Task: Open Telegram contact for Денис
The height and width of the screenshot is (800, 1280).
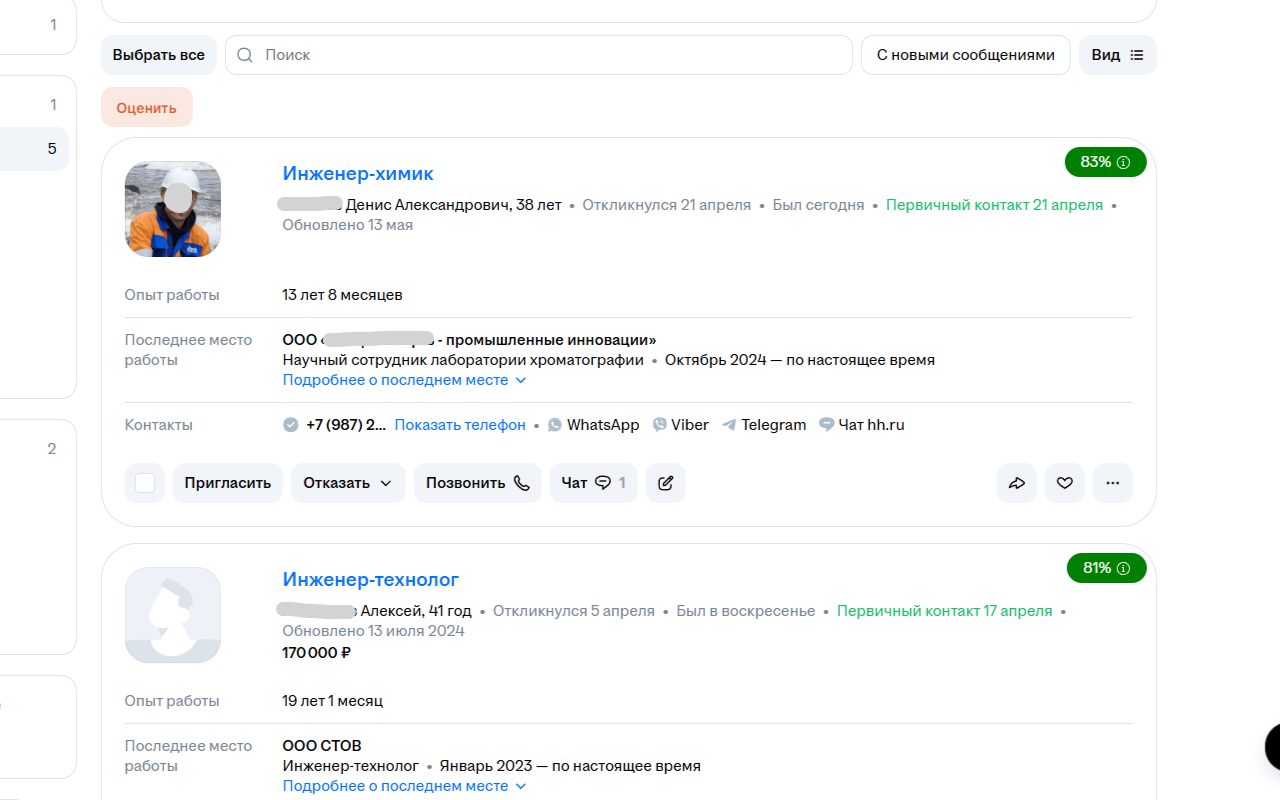Action: pos(764,425)
